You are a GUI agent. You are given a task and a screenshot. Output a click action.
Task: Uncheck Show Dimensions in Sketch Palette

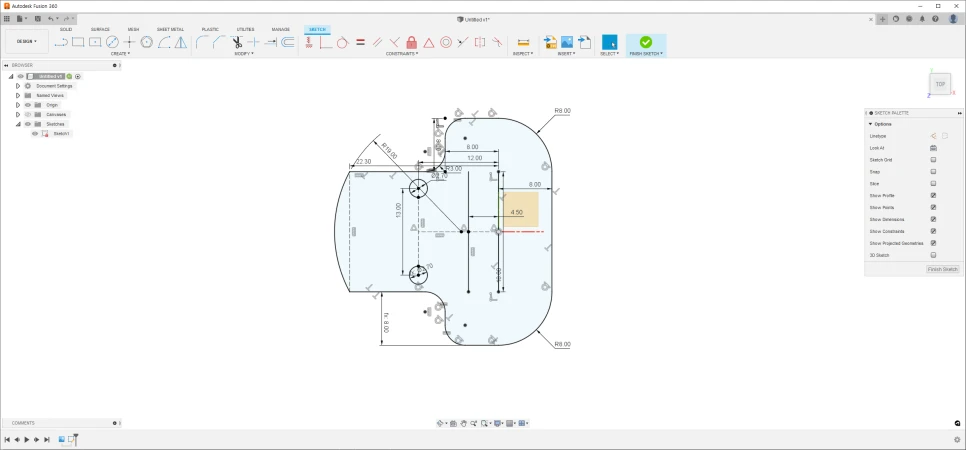coord(933,219)
